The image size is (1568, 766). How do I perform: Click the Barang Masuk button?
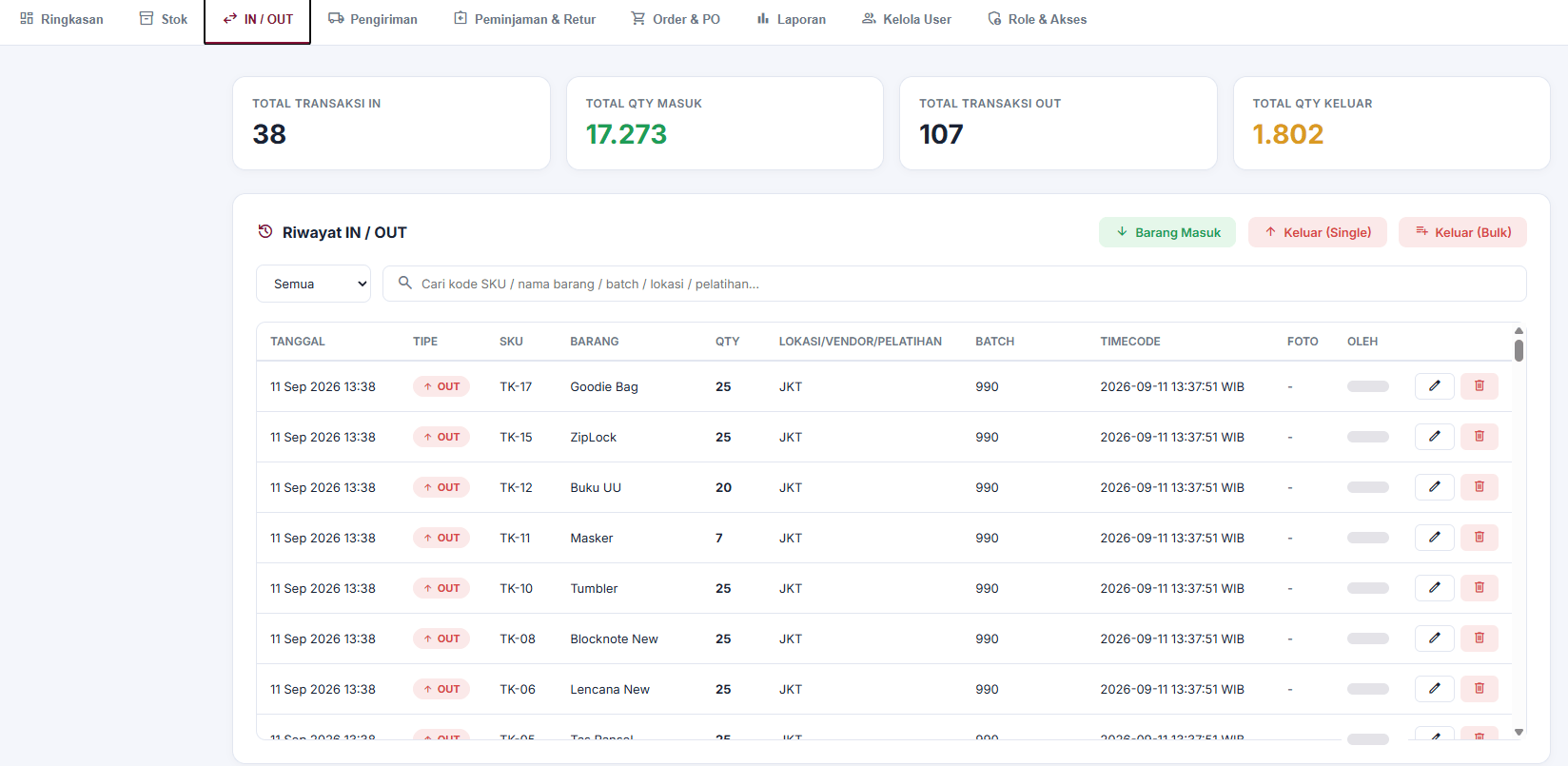point(1167,232)
